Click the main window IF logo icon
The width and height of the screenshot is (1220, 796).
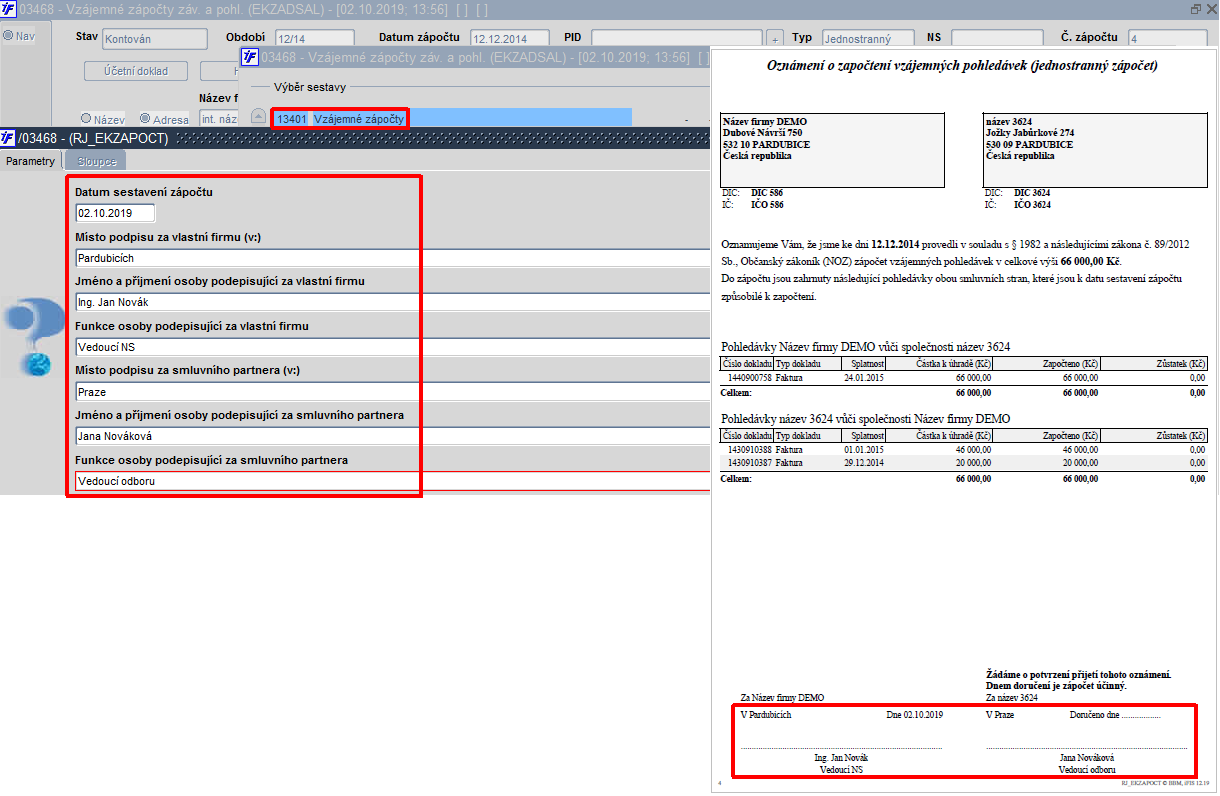point(9,9)
